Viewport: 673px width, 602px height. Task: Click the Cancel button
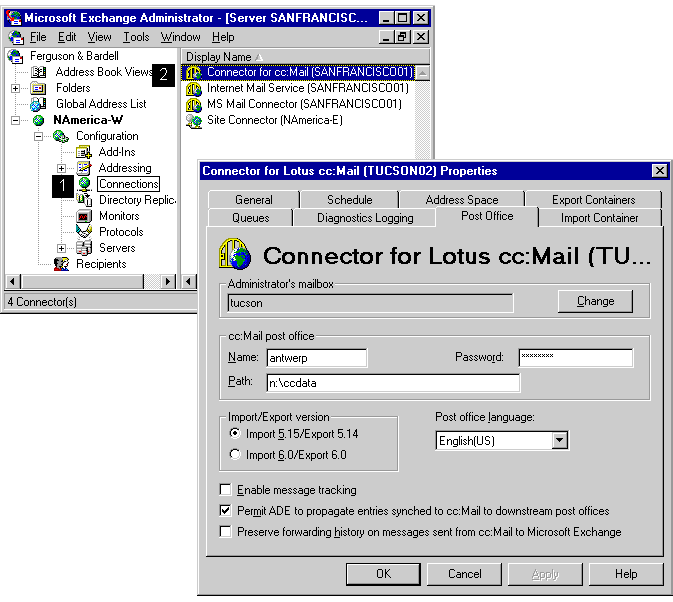pos(464,574)
